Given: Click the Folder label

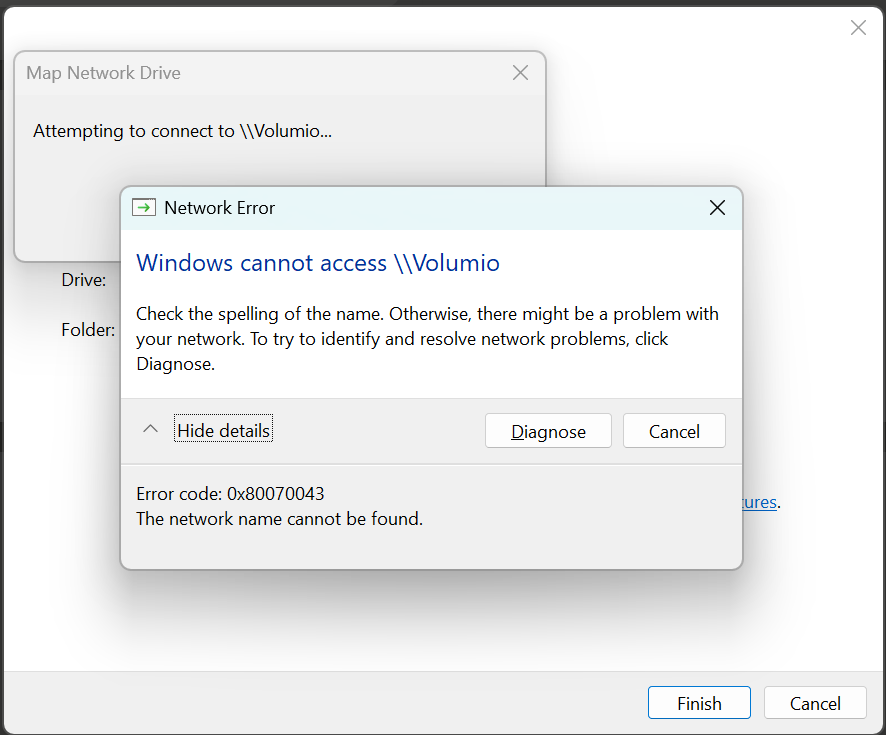Looking at the screenshot, I should (88, 329).
